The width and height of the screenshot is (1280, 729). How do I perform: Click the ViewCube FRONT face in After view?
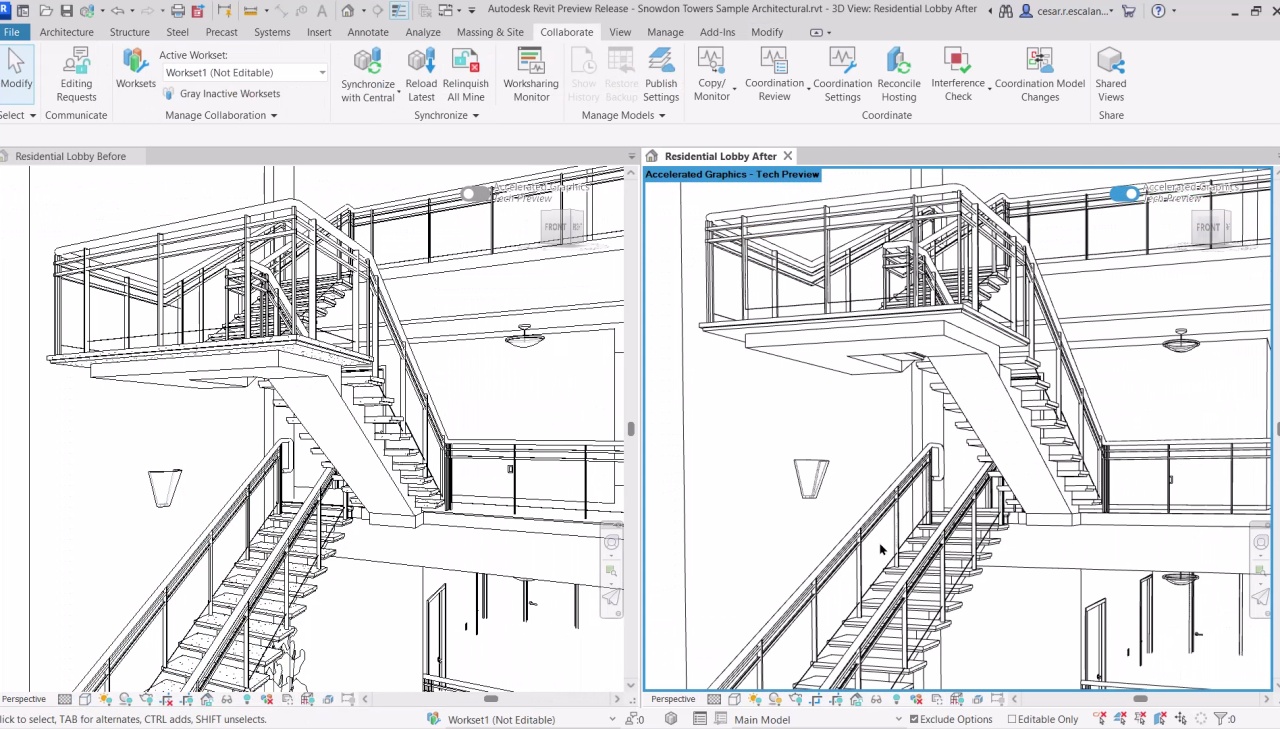click(1210, 228)
